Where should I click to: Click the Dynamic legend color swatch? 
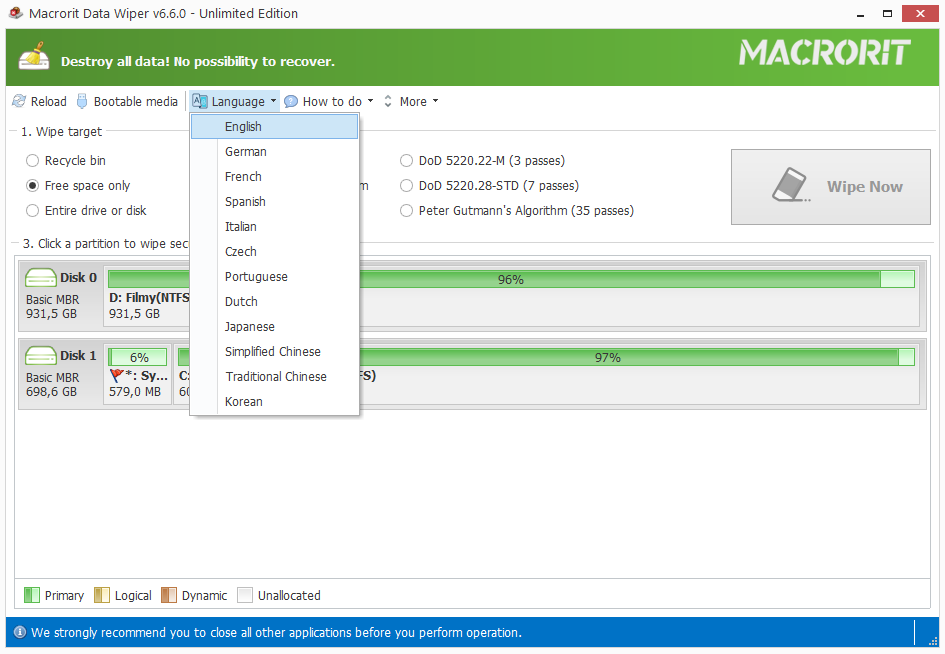click(169, 596)
